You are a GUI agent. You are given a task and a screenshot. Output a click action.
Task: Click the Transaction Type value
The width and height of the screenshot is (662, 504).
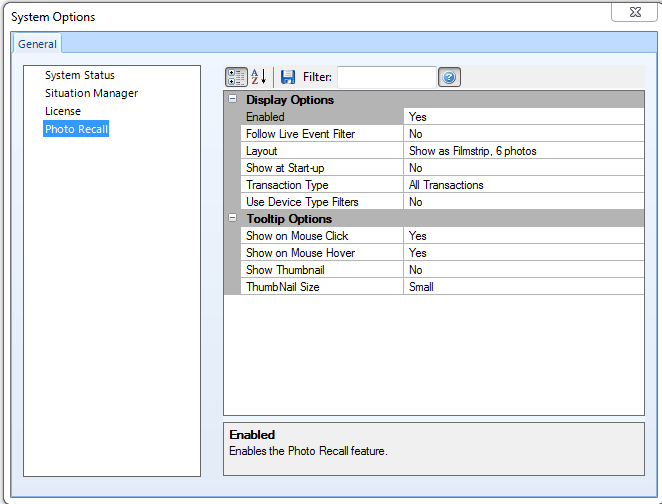click(x=523, y=185)
